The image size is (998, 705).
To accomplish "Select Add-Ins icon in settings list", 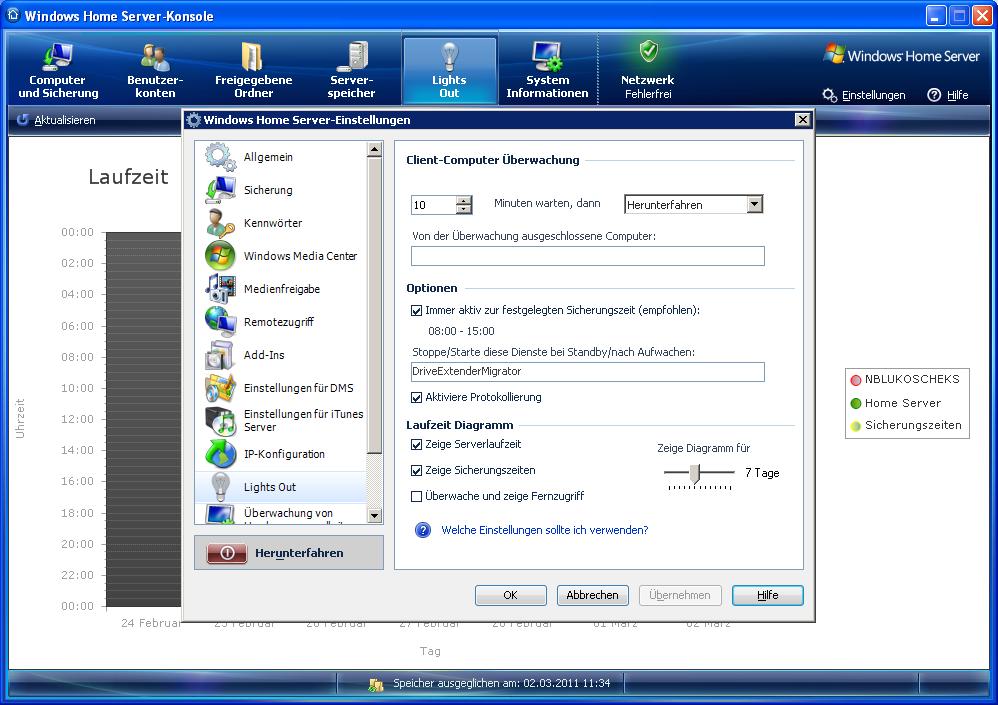I will point(220,355).
